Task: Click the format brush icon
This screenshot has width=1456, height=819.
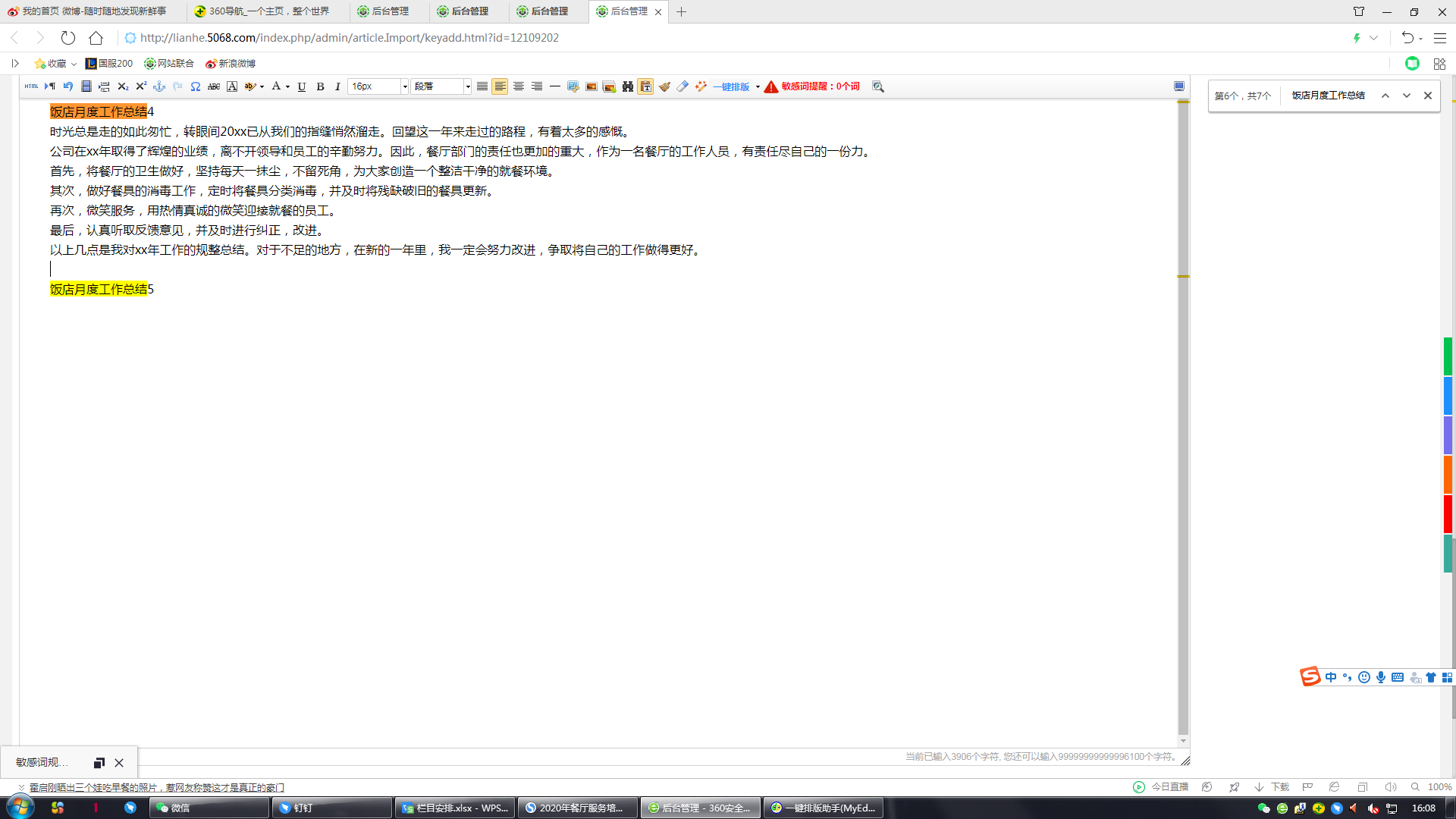Action: pyautogui.click(x=664, y=86)
